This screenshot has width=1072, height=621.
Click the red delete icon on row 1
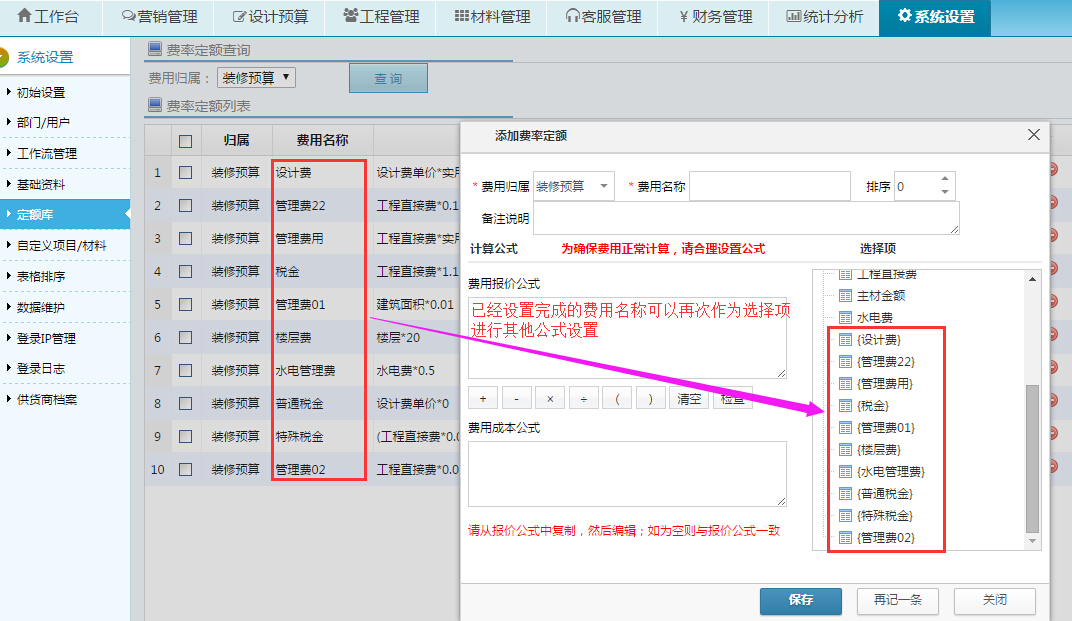[1052, 171]
